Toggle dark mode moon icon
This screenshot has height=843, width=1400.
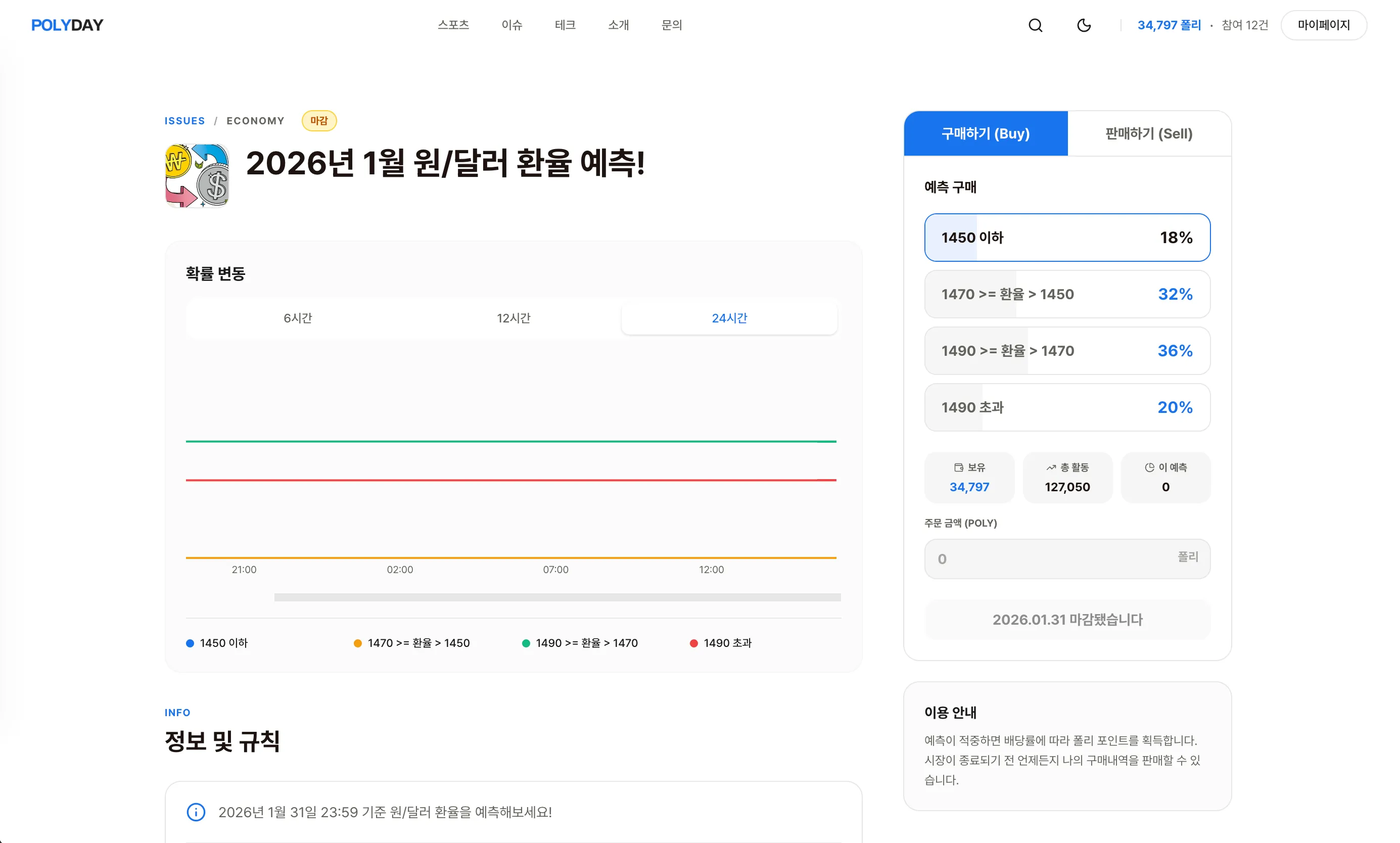tap(1084, 25)
